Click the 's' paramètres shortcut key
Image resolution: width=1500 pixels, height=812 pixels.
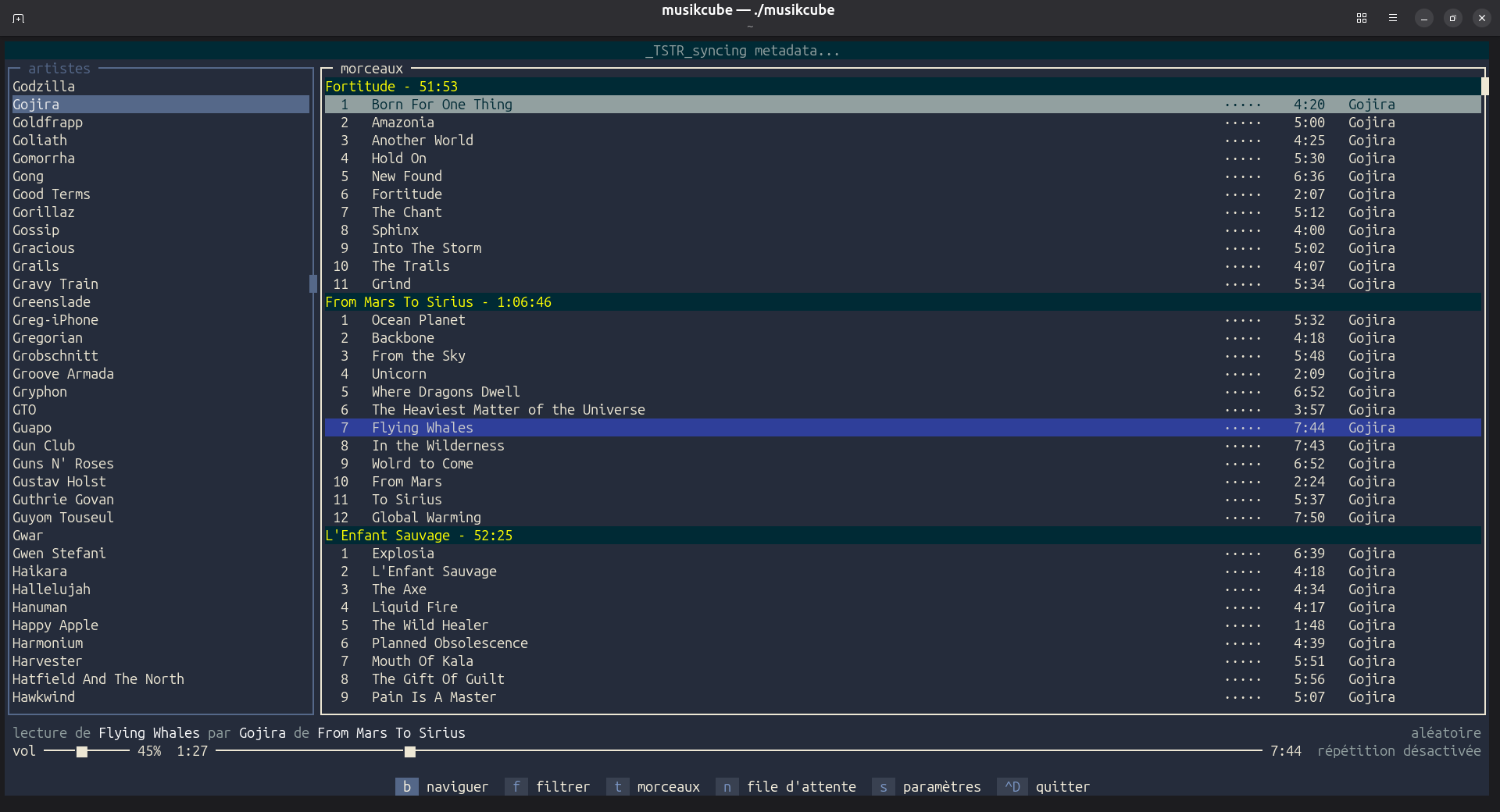point(883,787)
